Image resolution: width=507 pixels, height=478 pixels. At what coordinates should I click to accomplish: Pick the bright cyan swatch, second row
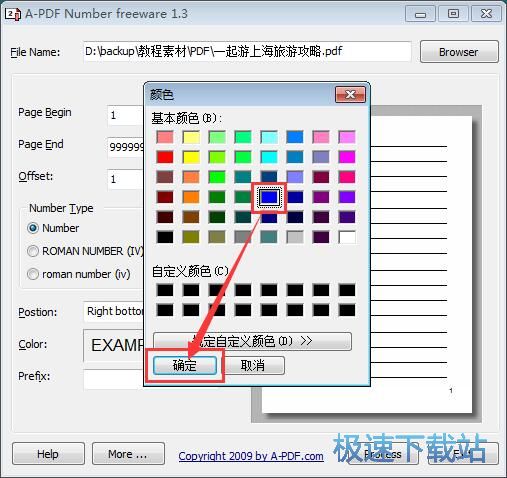point(269,157)
